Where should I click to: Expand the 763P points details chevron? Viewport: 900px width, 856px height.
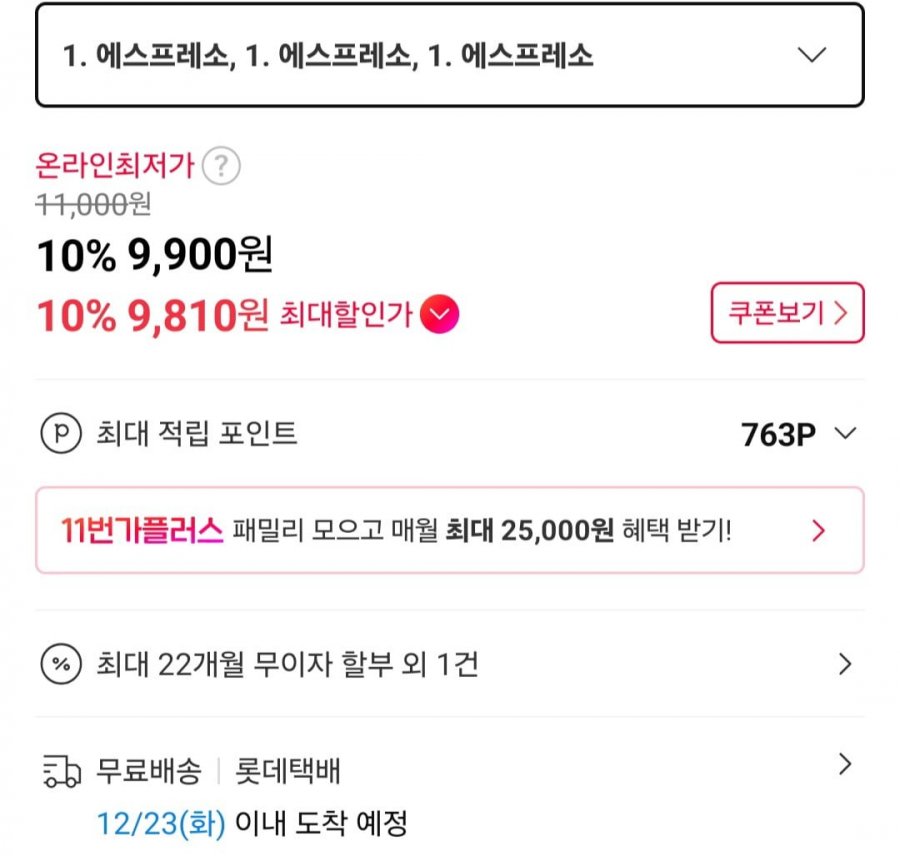coord(845,434)
